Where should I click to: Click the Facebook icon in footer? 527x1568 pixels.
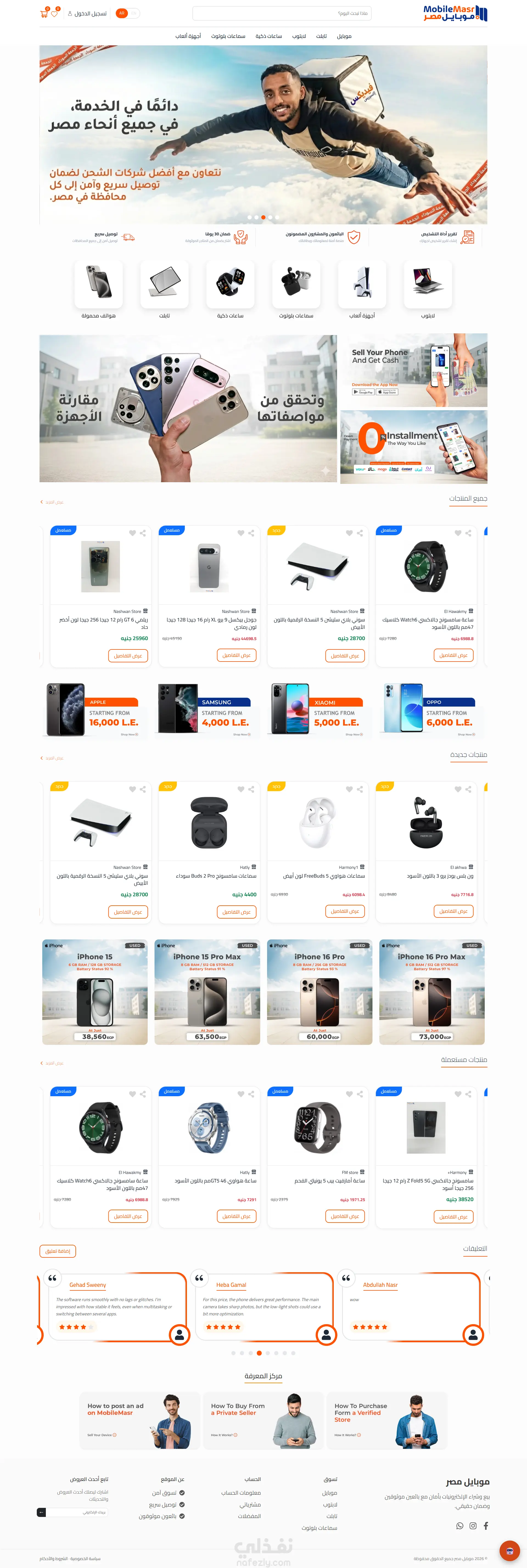pyautogui.click(x=486, y=1525)
